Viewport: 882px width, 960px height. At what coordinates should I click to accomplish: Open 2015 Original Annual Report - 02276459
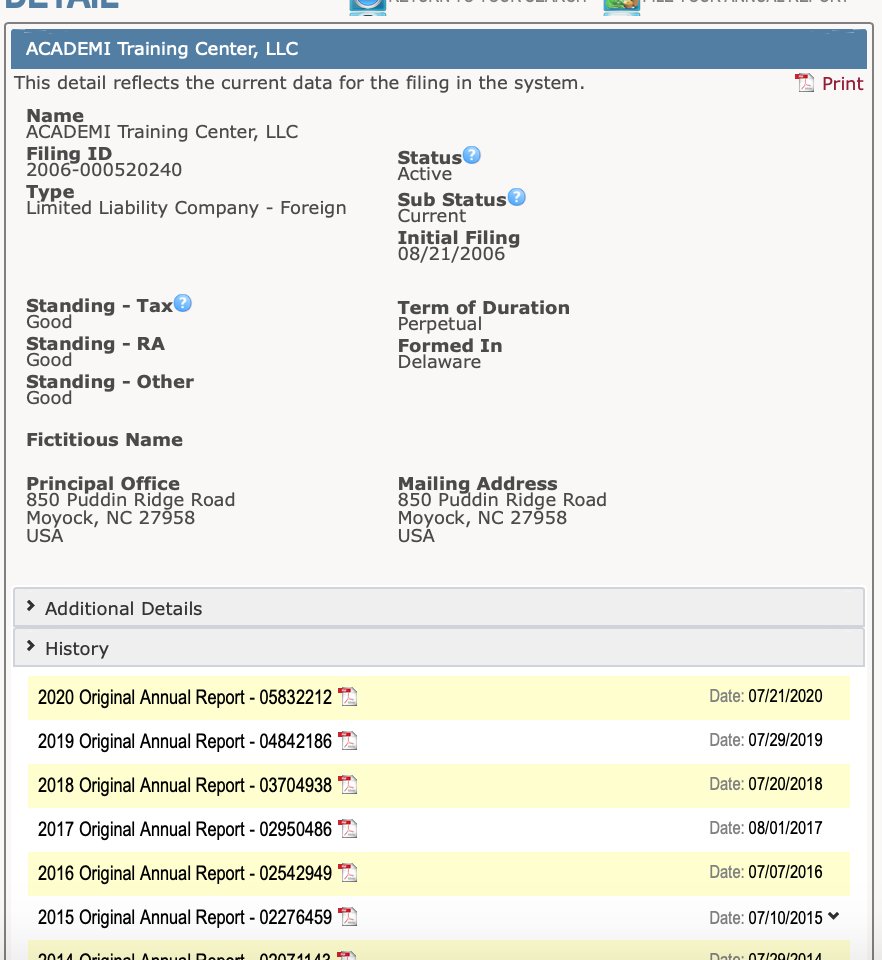[x=184, y=918]
